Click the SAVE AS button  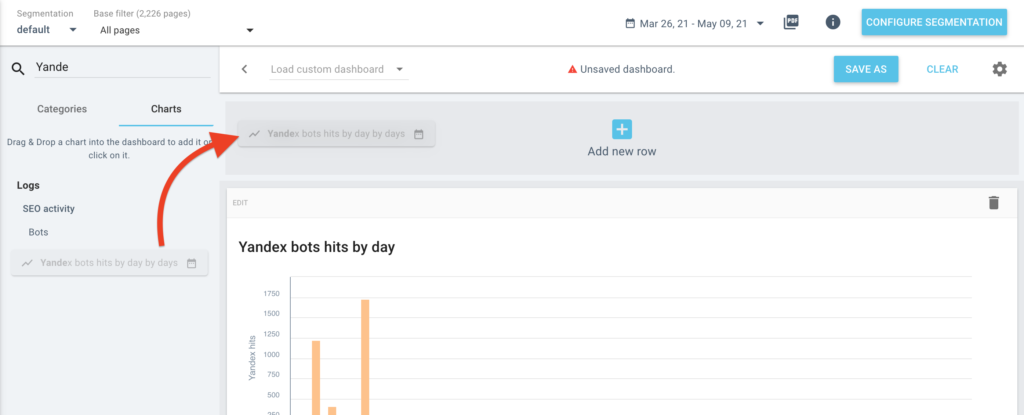pyautogui.click(x=866, y=69)
